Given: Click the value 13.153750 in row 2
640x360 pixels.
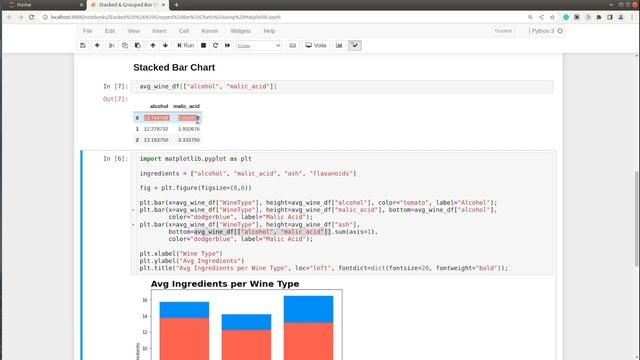Looking at the screenshot, I should click(x=156, y=140).
